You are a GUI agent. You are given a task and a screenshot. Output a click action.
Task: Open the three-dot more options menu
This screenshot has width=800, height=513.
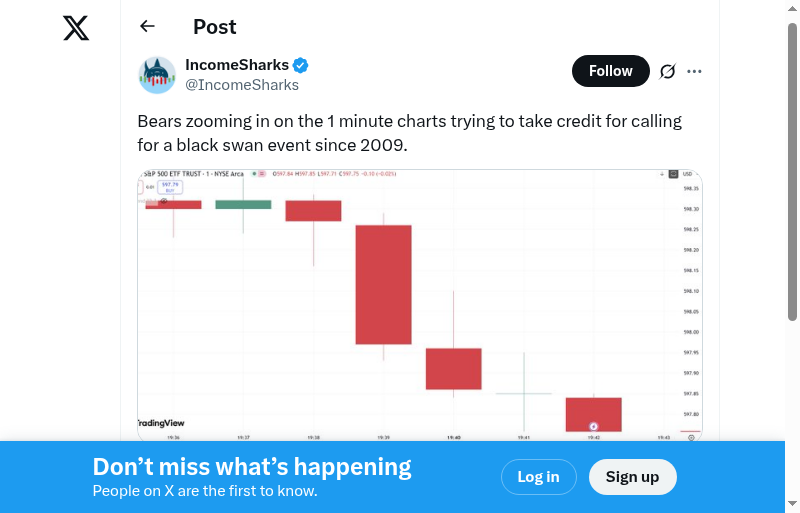pos(695,71)
